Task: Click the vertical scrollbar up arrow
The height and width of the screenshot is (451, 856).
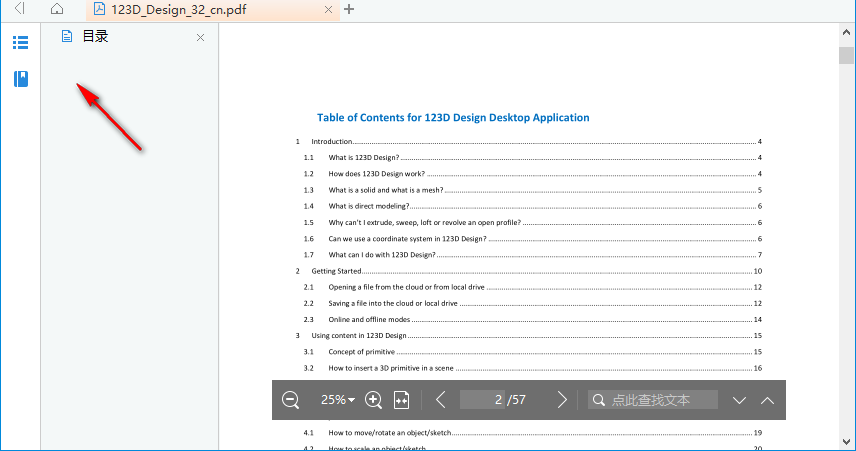Action: coord(846,32)
